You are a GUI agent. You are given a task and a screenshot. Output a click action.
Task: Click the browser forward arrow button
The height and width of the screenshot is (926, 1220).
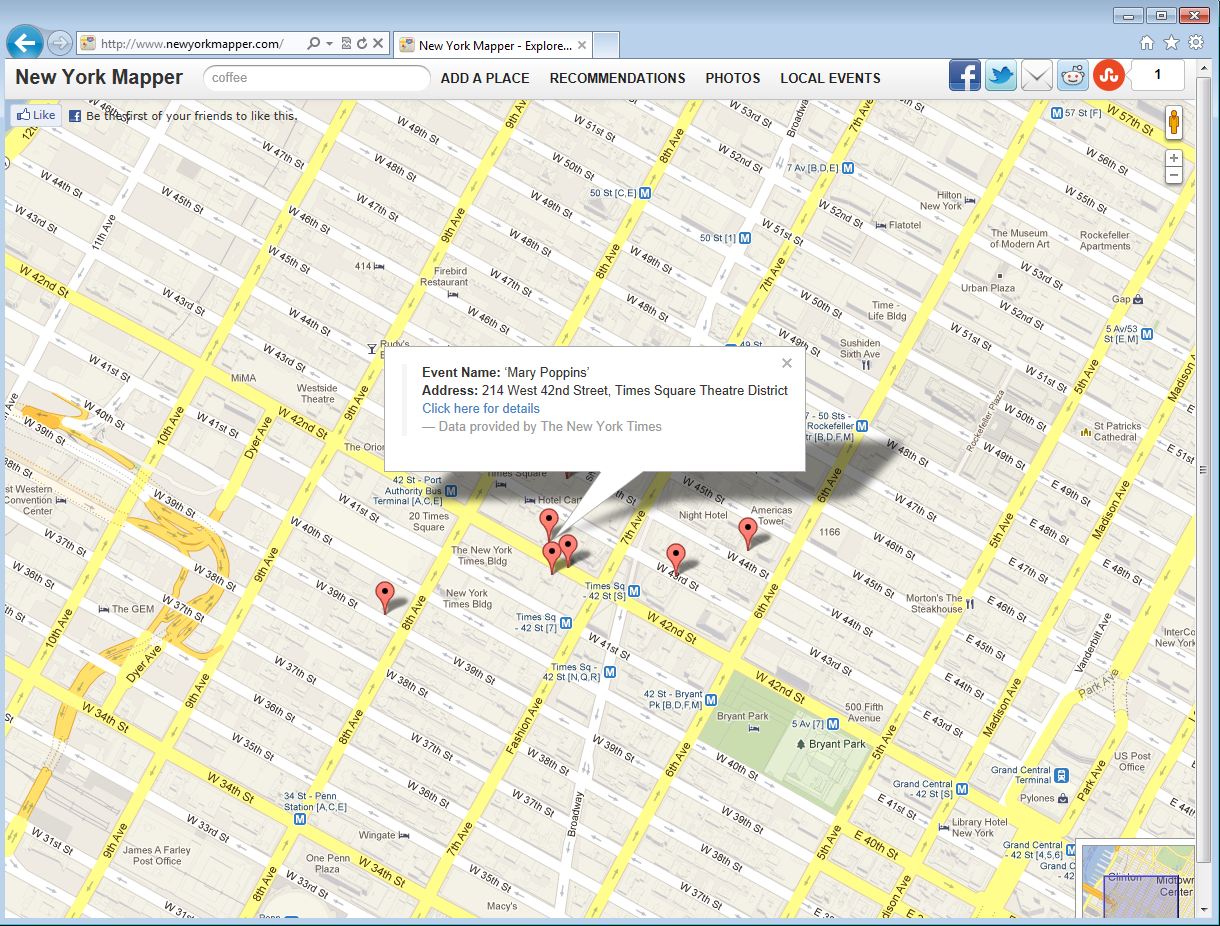tap(59, 43)
